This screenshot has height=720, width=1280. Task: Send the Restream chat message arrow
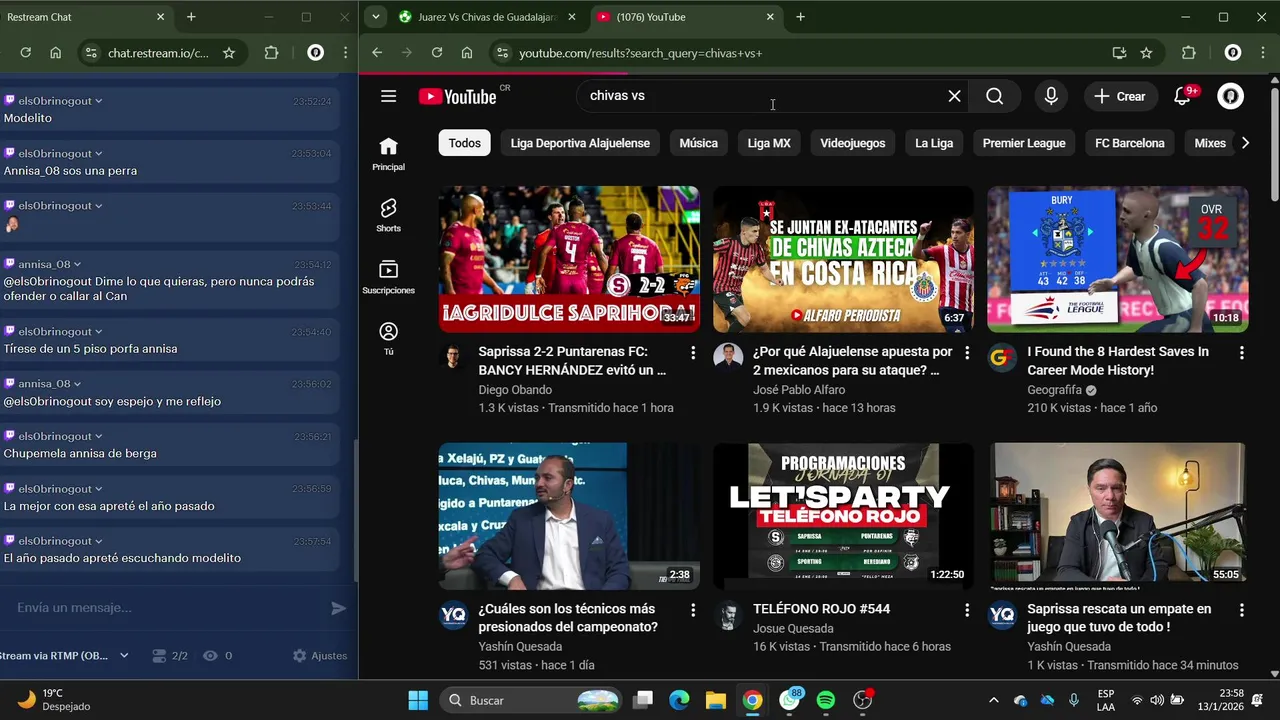coord(338,608)
